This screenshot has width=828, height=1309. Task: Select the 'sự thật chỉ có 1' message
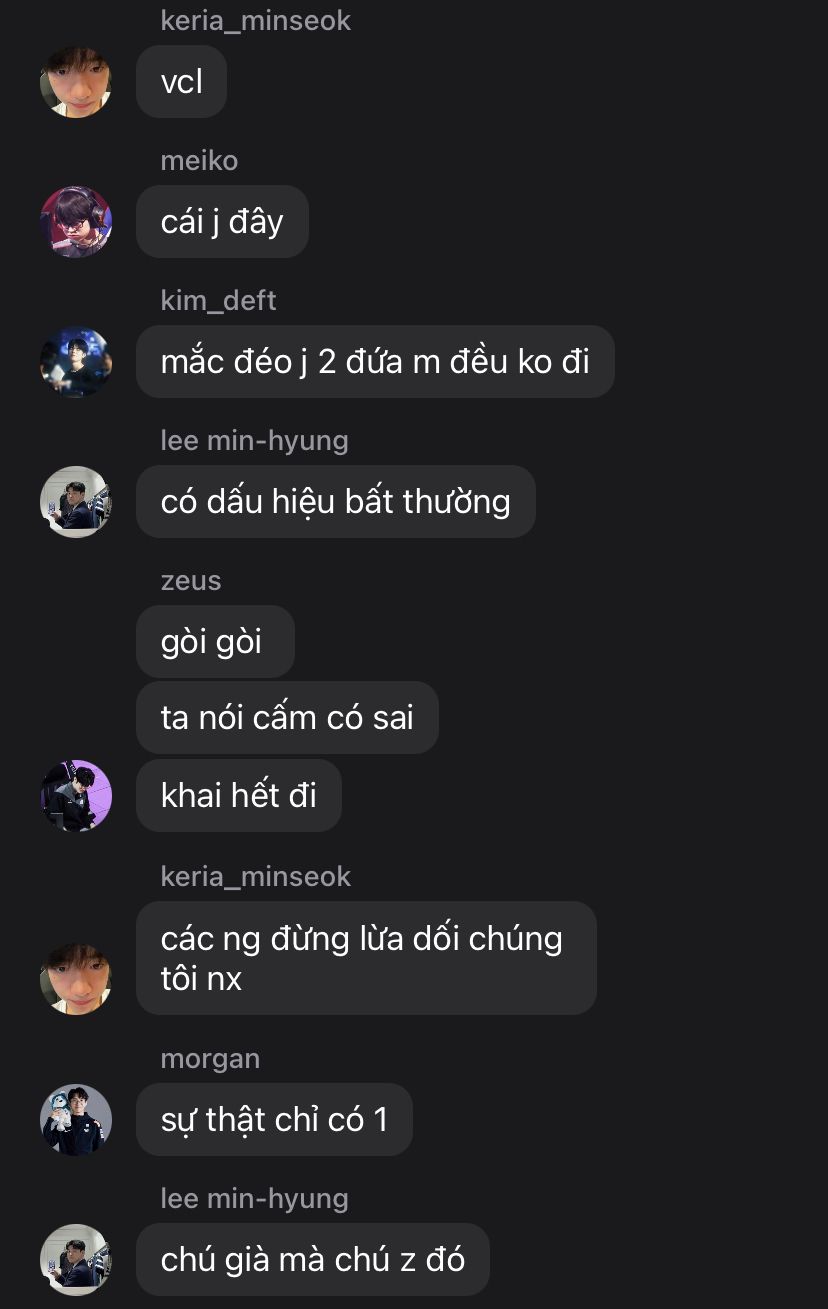pyautogui.click(x=274, y=1120)
